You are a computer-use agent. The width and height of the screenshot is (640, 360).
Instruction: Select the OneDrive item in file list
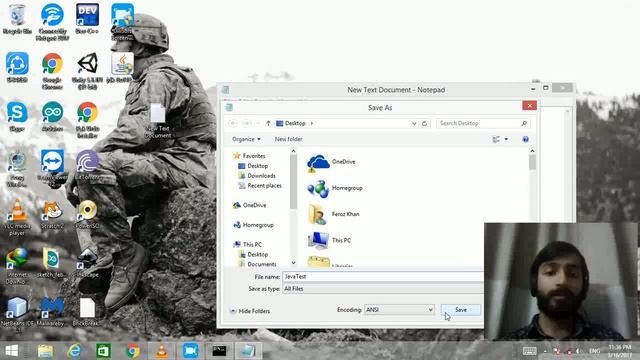point(331,162)
